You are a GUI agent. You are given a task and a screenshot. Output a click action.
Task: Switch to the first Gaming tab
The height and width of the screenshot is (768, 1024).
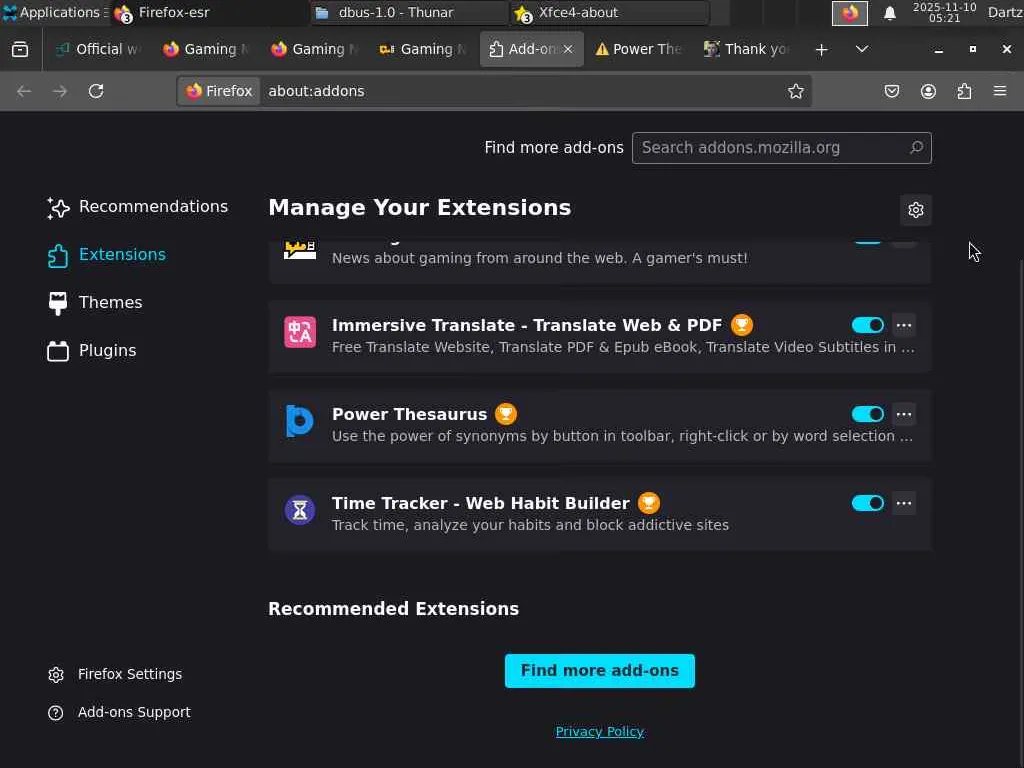click(x=206, y=49)
